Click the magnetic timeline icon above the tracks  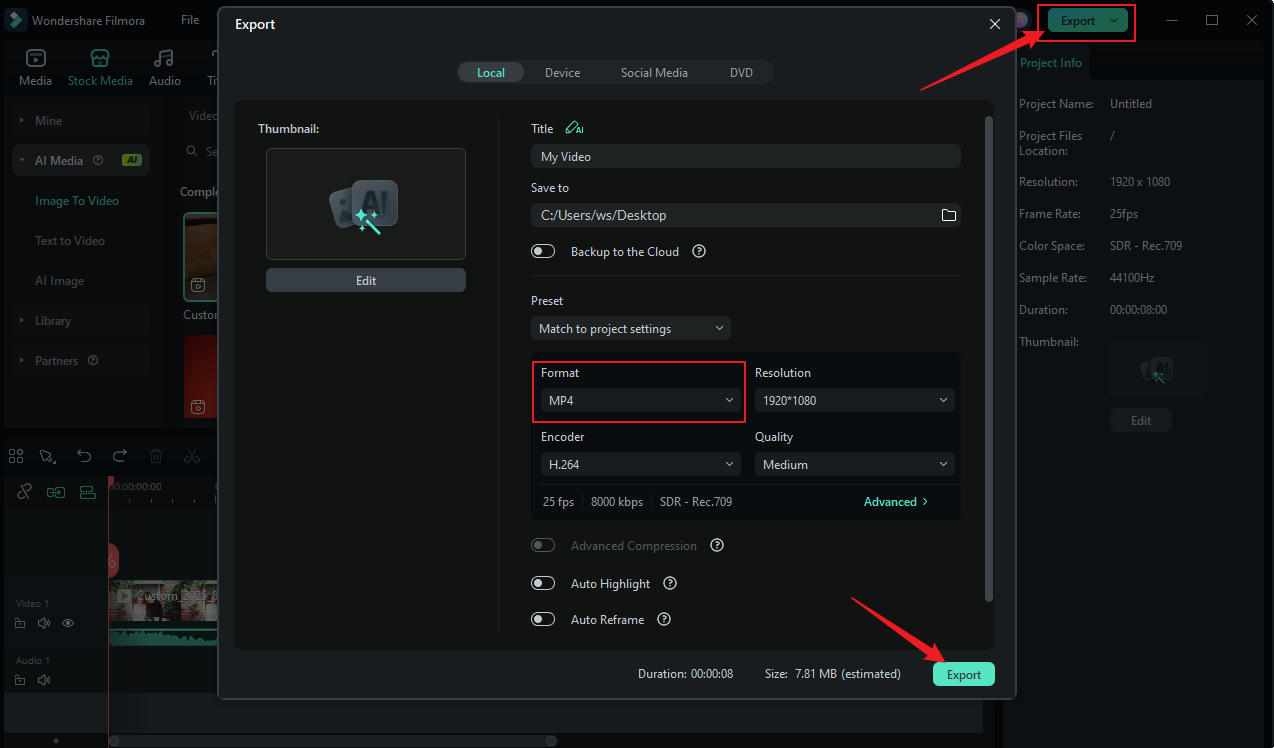(x=88, y=491)
